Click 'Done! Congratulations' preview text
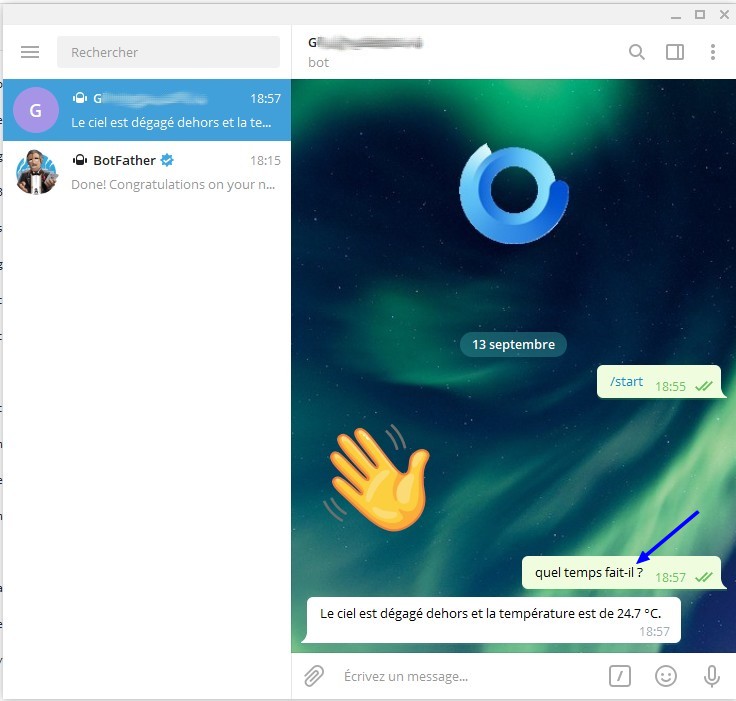736x701 pixels. pos(173,185)
